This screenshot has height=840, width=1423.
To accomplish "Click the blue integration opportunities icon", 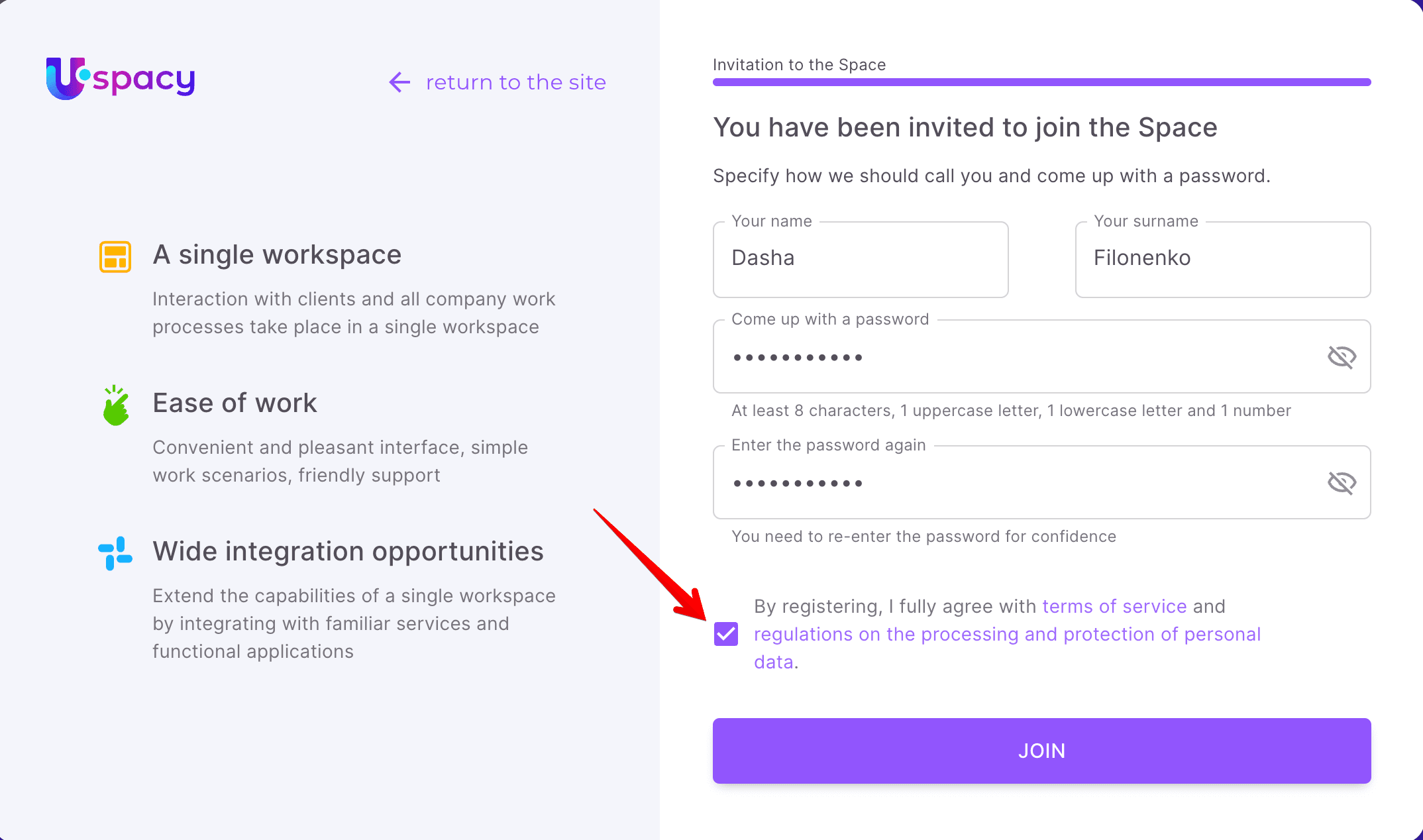I will click(x=115, y=553).
